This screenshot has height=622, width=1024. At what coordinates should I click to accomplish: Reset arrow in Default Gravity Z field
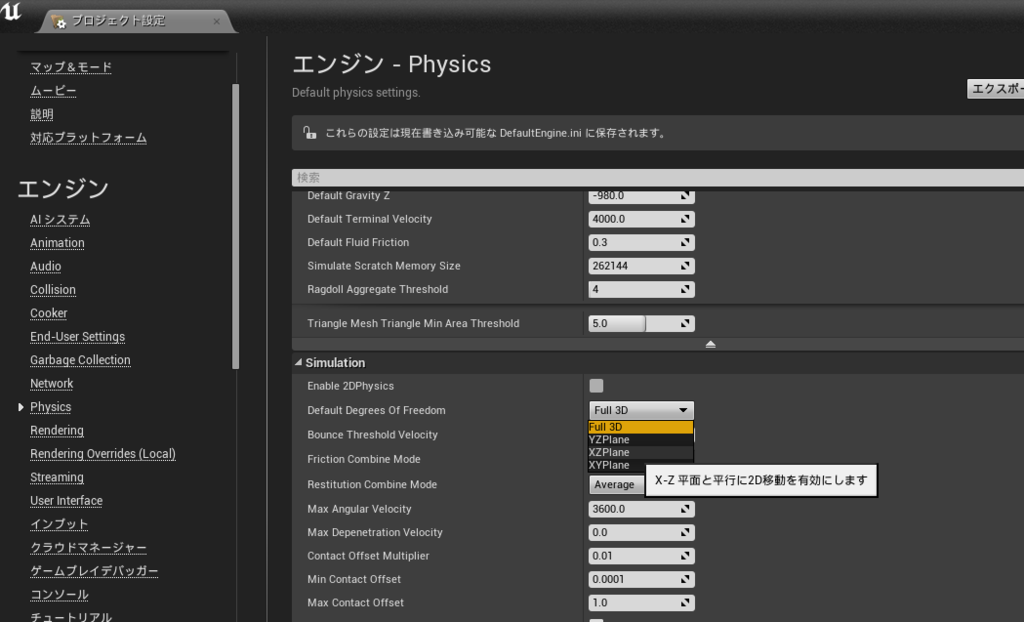click(x=685, y=195)
